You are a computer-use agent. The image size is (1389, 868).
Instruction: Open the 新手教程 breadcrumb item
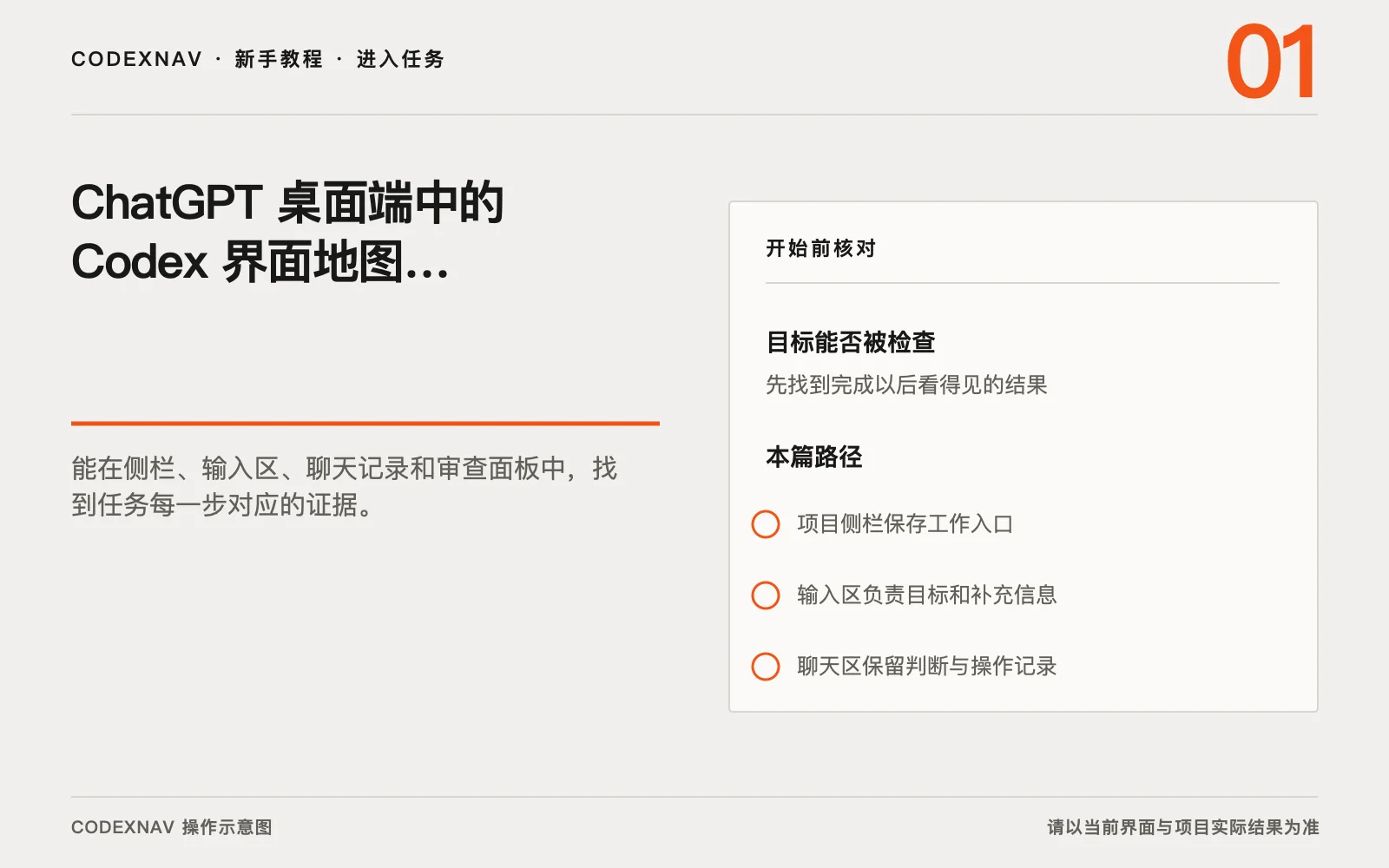click(279, 59)
